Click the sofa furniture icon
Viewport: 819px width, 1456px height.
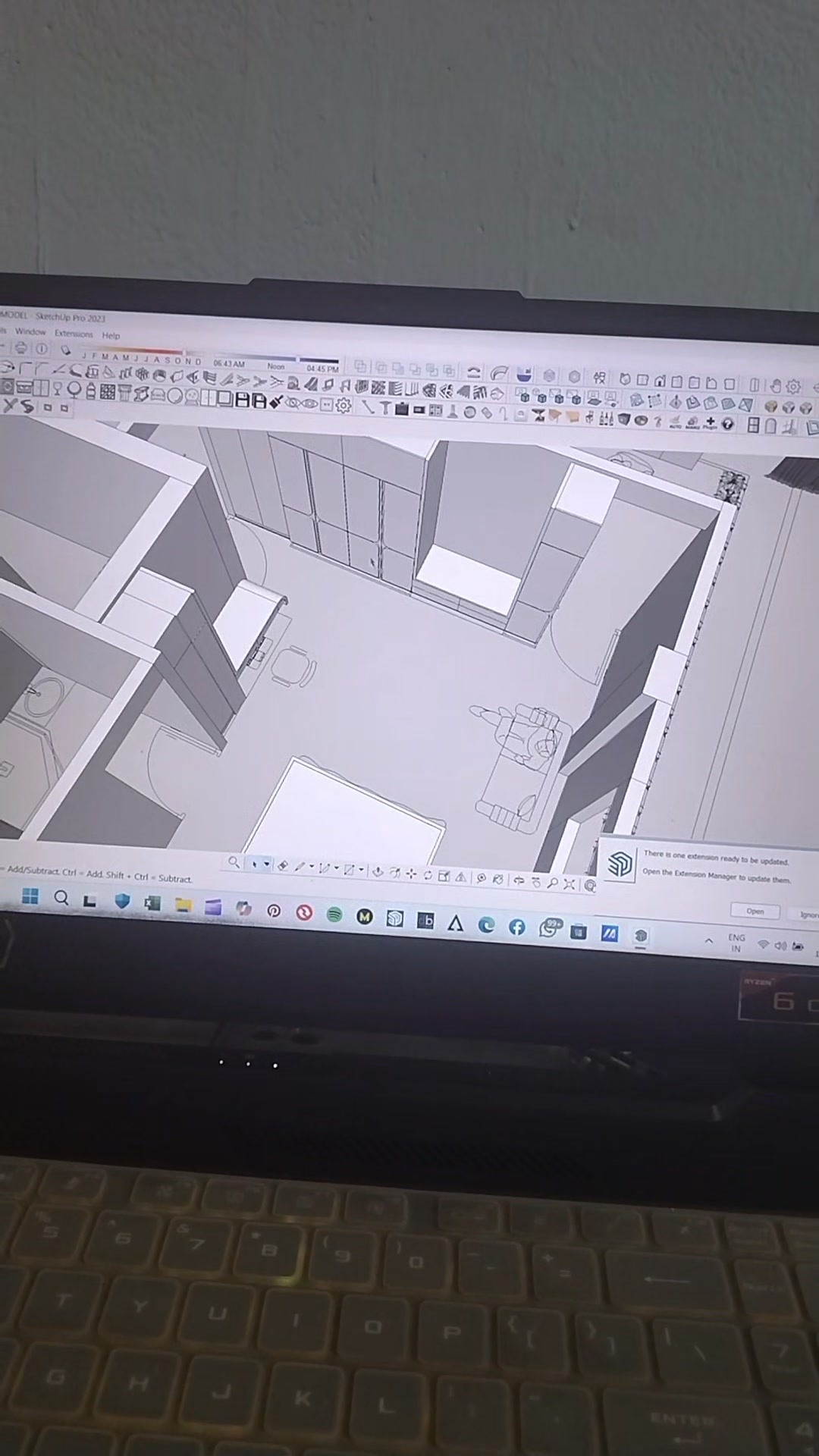pos(158,394)
